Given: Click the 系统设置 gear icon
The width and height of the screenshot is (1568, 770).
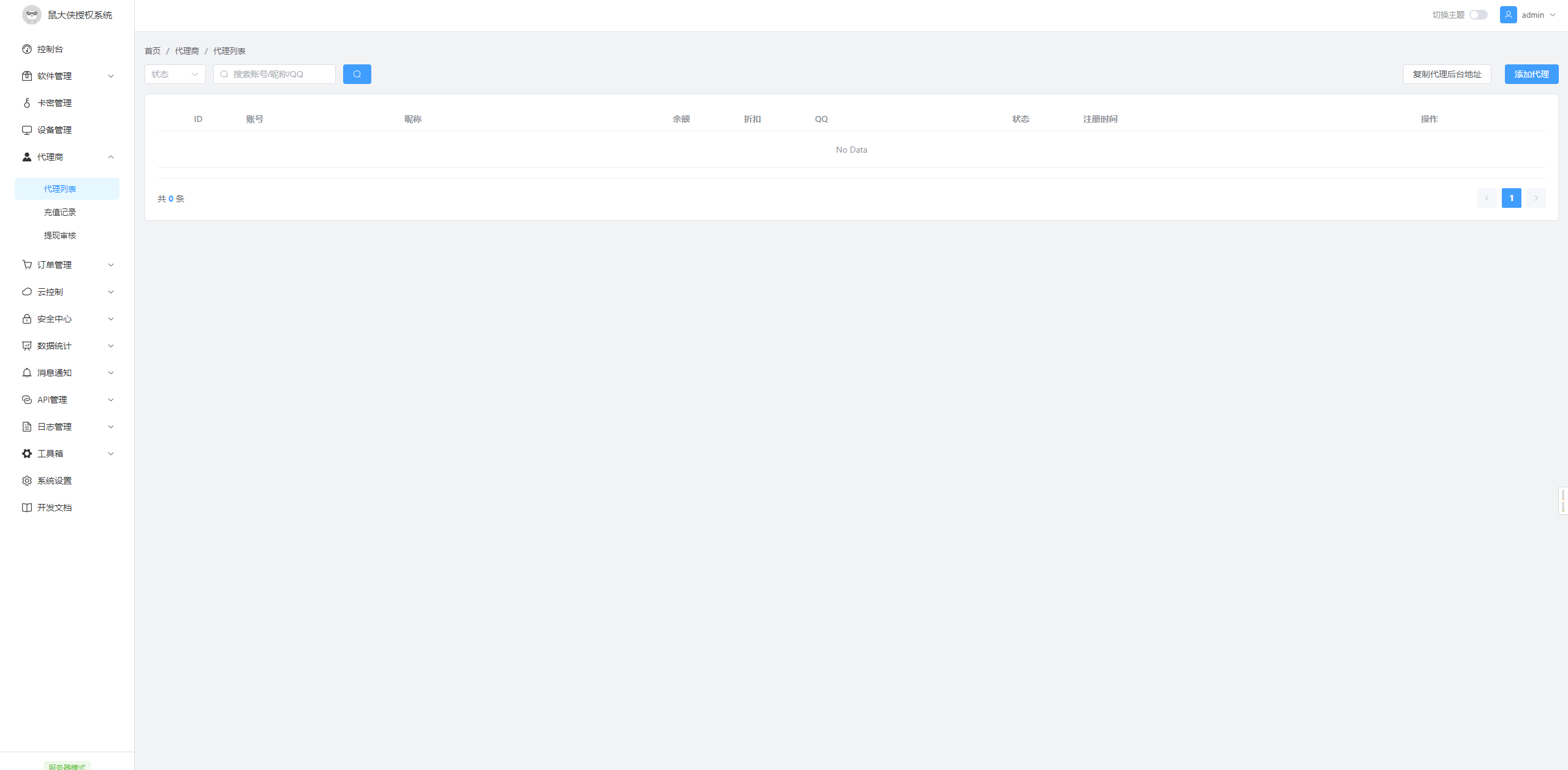Looking at the screenshot, I should tap(27, 481).
